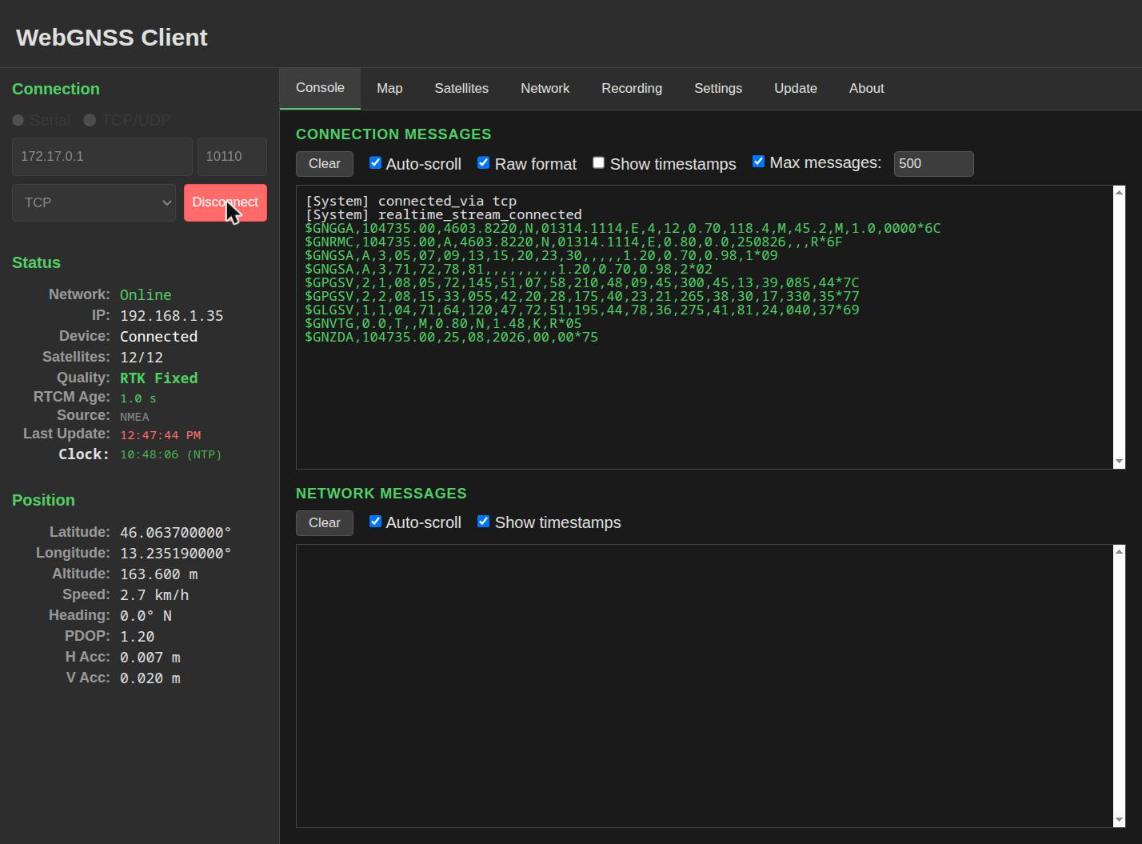The image size is (1142, 844).
Task: Open the Satellites tab
Action: 462,89
